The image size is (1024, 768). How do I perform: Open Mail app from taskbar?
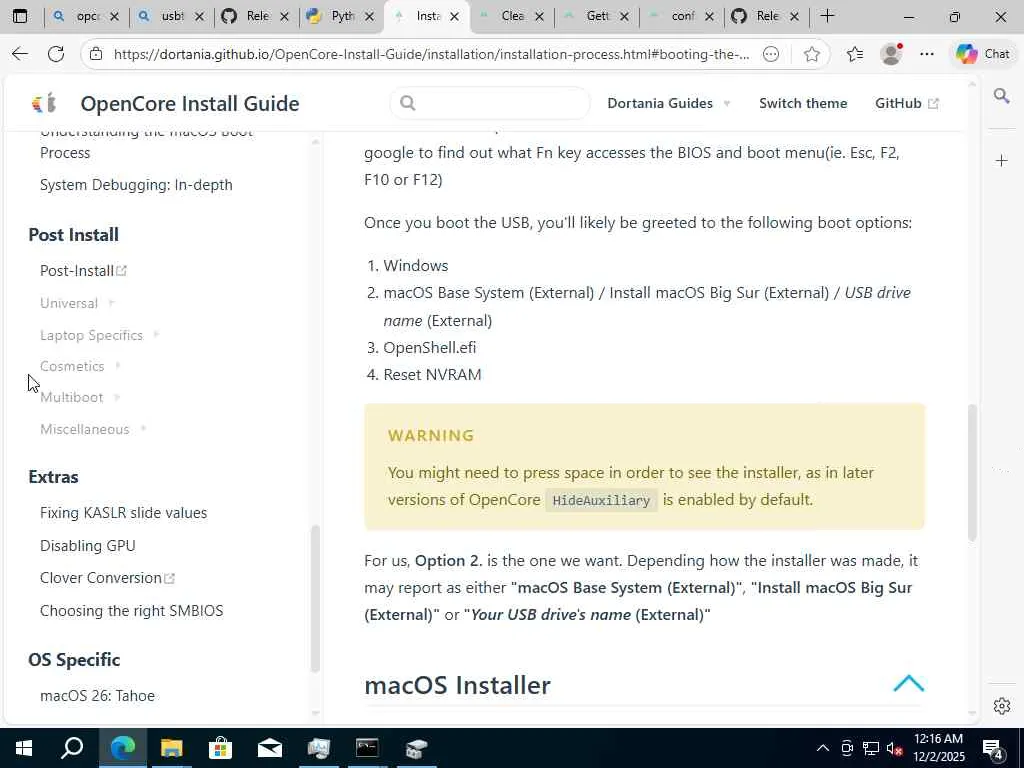pos(269,748)
